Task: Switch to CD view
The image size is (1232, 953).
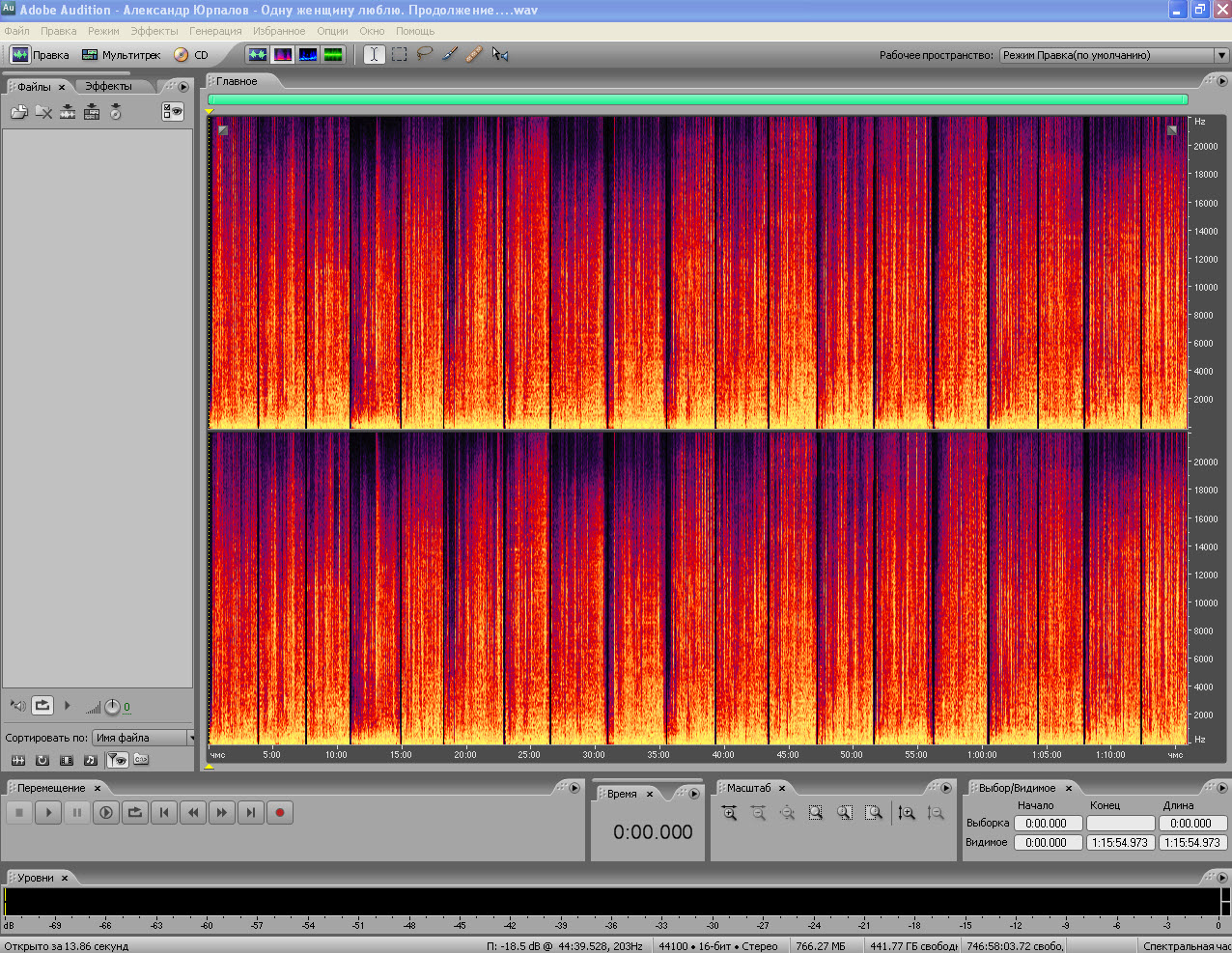Action: click(191, 55)
